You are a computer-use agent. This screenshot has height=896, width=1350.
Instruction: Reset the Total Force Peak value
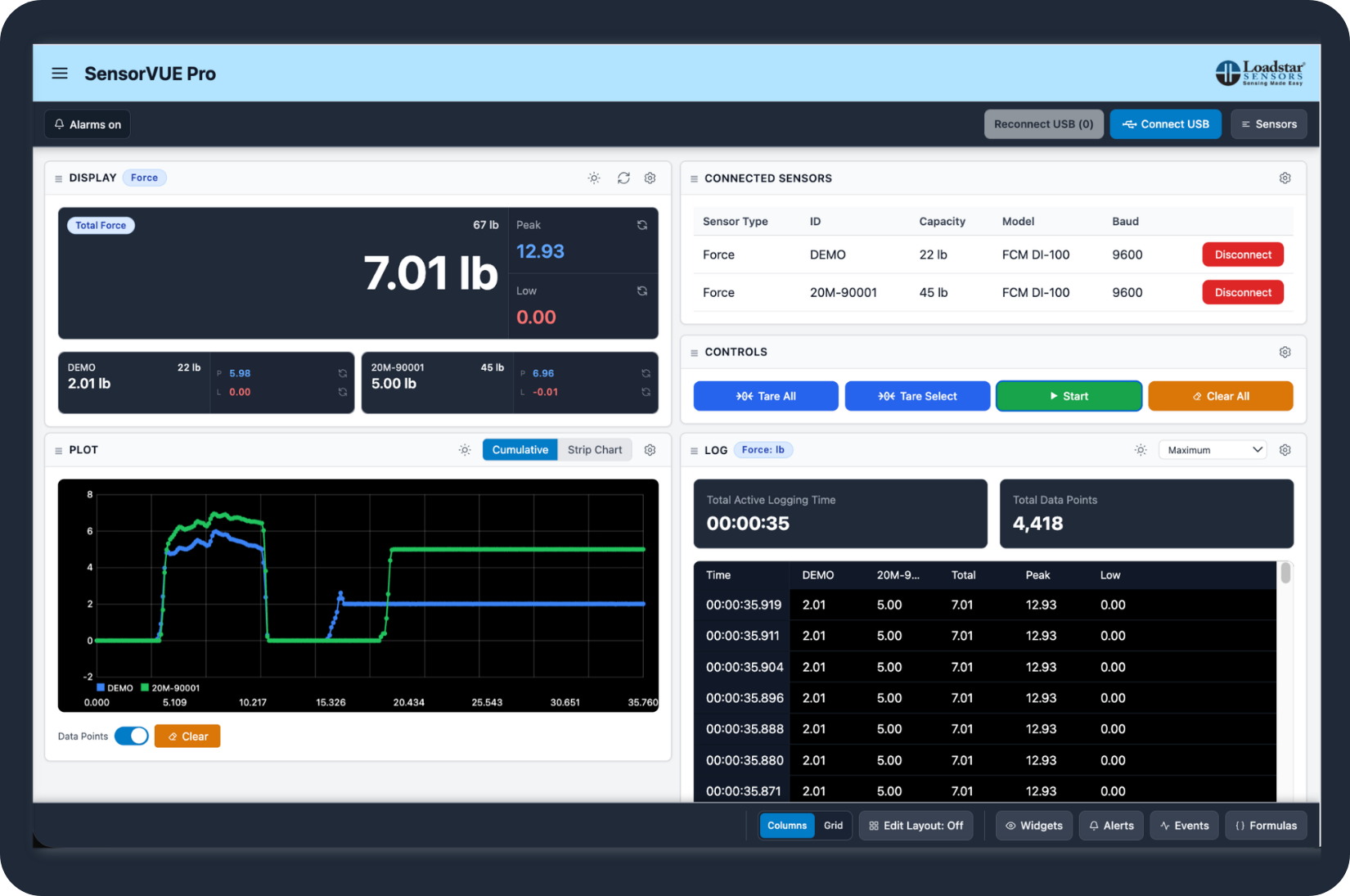point(642,225)
